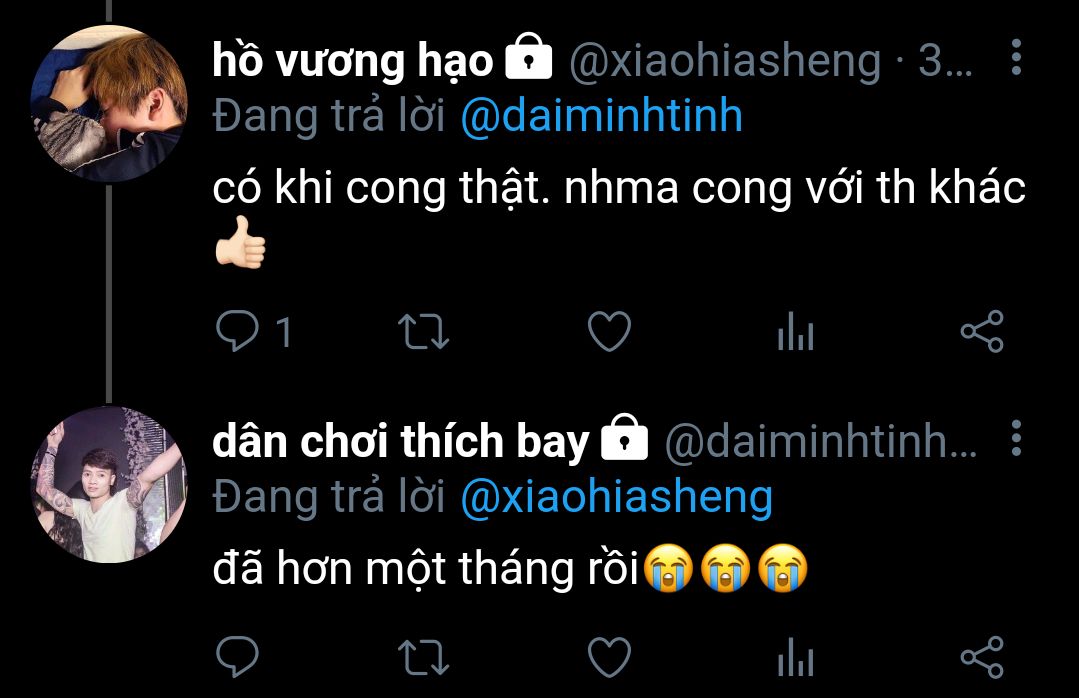Open hồ vương hạo's profile picture
This screenshot has width=1079, height=698.
(x=109, y=103)
